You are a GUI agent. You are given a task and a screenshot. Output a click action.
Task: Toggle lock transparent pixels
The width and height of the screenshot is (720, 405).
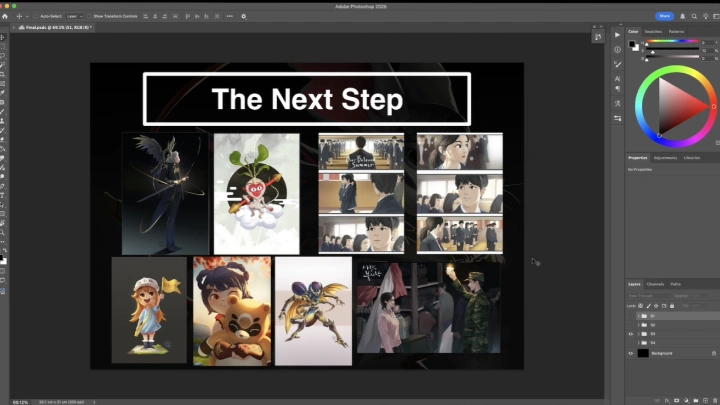click(641, 306)
